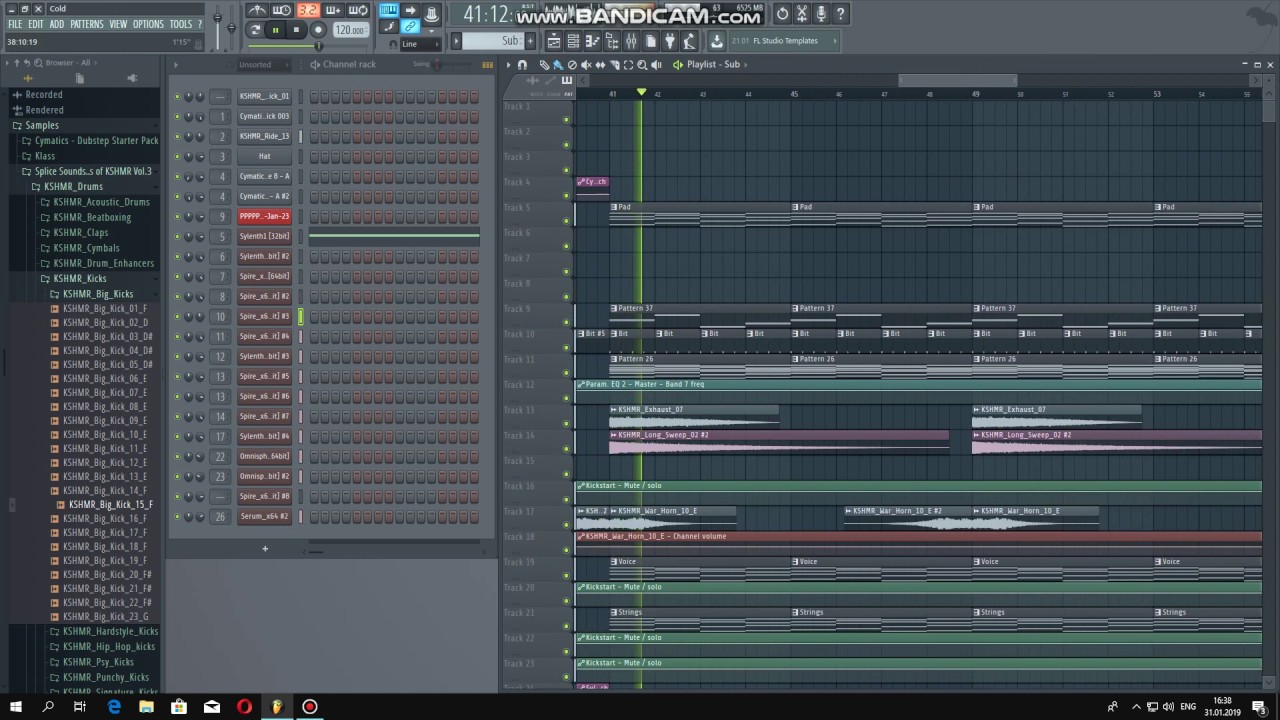Viewport: 1280px width, 720px height.
Task: Open the Channel rack view button
Action: tap(573, 41)
